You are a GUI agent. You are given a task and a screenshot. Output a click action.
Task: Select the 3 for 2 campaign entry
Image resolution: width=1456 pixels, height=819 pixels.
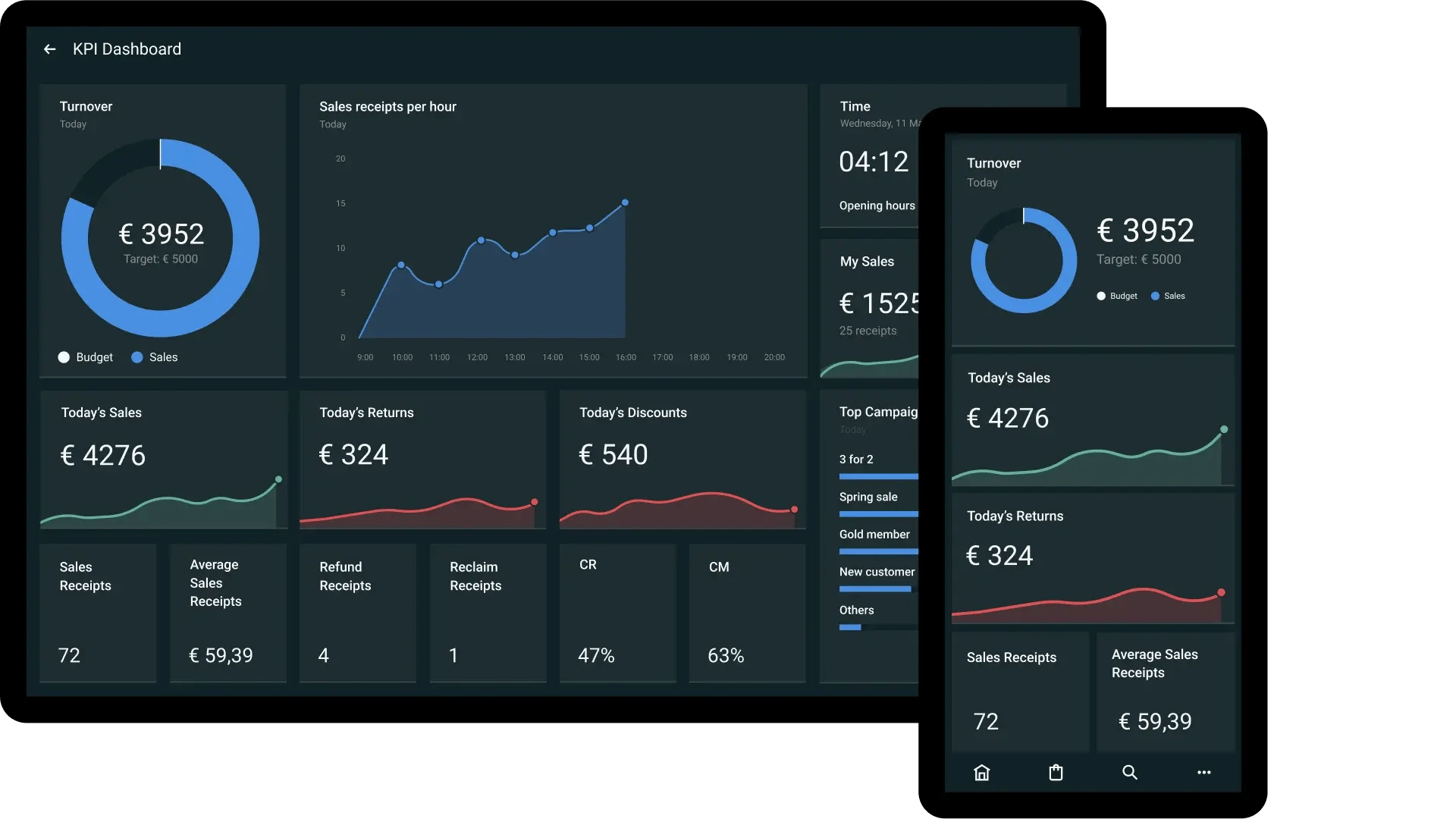[x=856, y=459]
